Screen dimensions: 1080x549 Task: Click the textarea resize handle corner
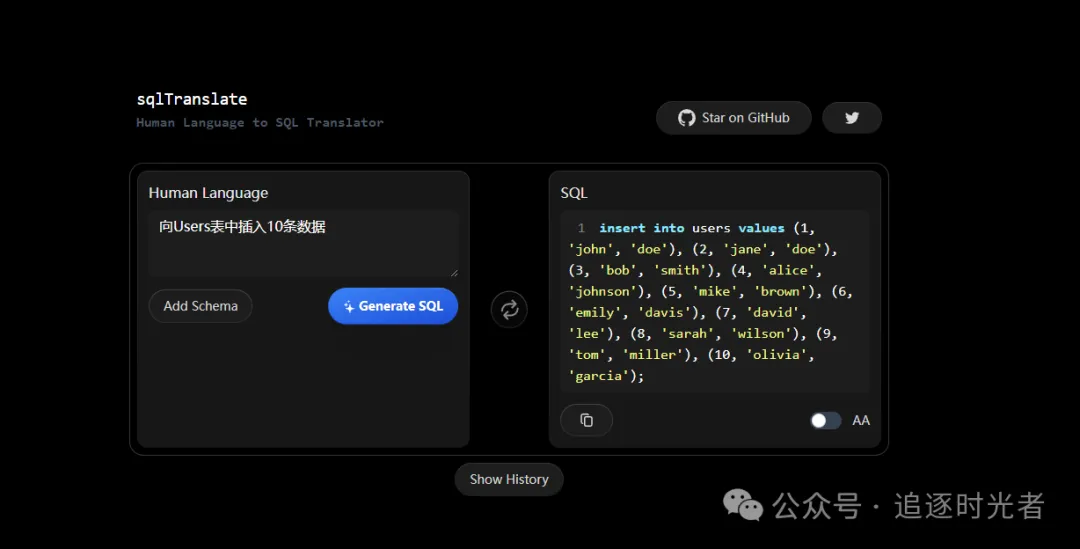[454, 271]
